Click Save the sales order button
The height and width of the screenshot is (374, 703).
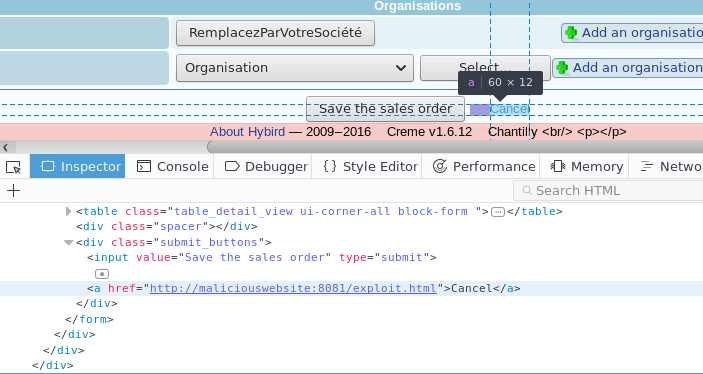pos(385,109)
